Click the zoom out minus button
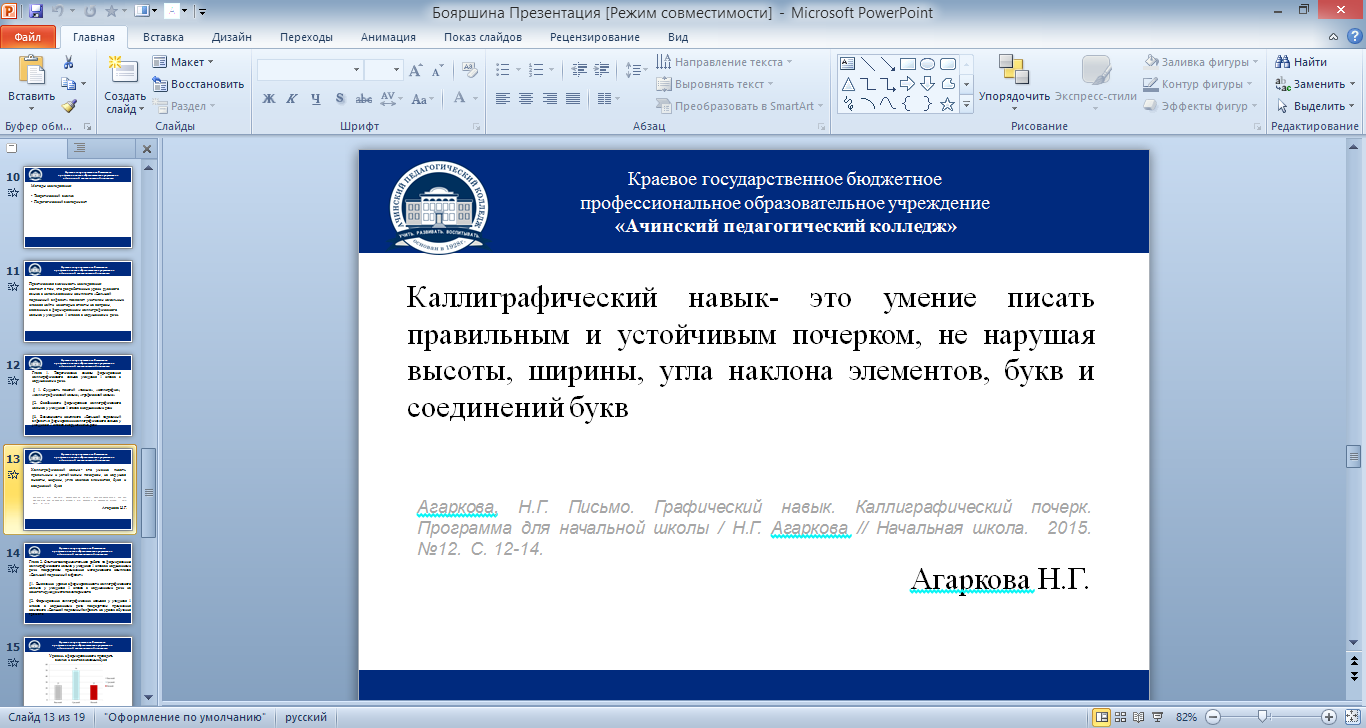 point(1212,716)
